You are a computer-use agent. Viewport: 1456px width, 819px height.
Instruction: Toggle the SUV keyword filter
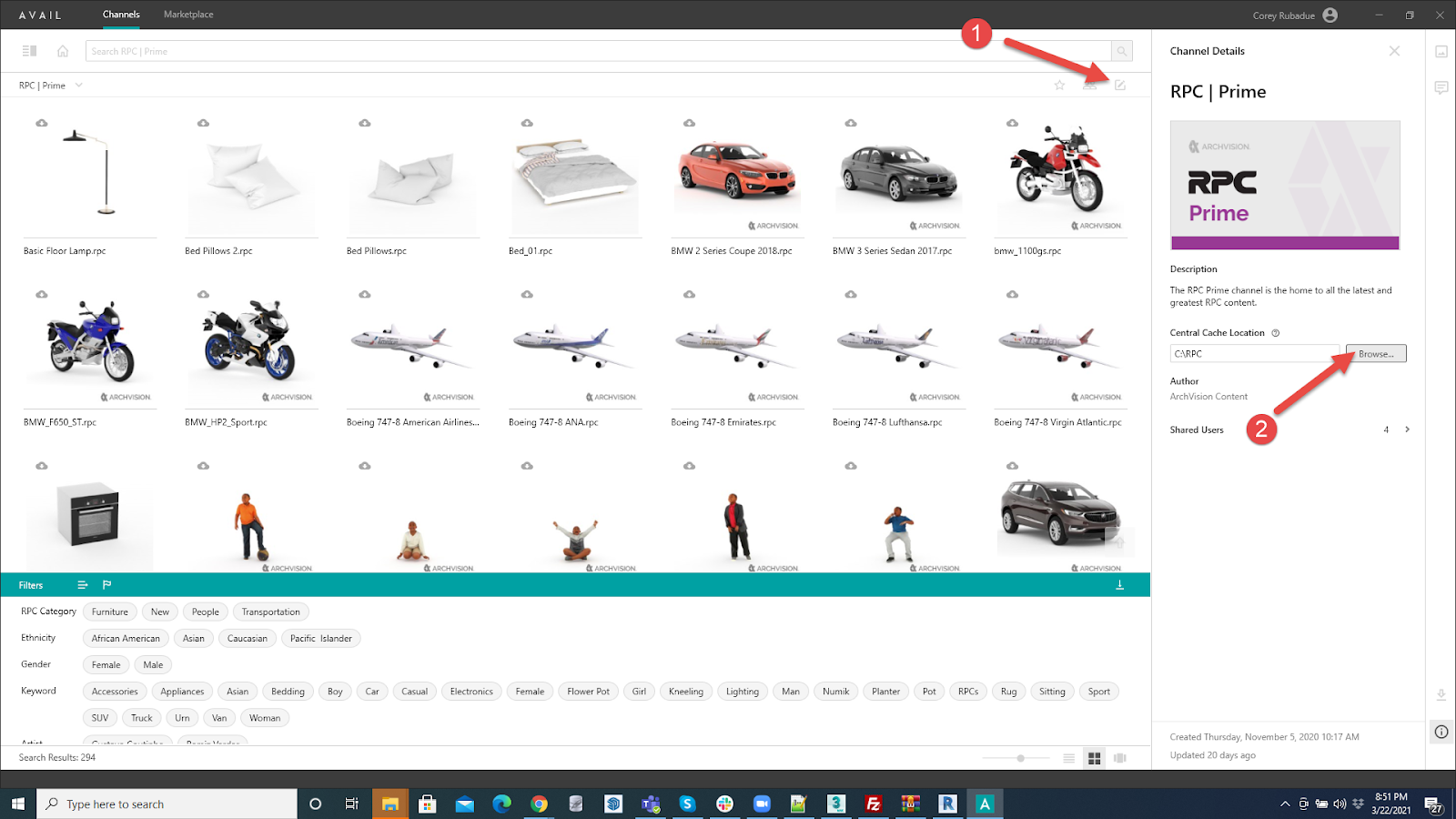100,717
